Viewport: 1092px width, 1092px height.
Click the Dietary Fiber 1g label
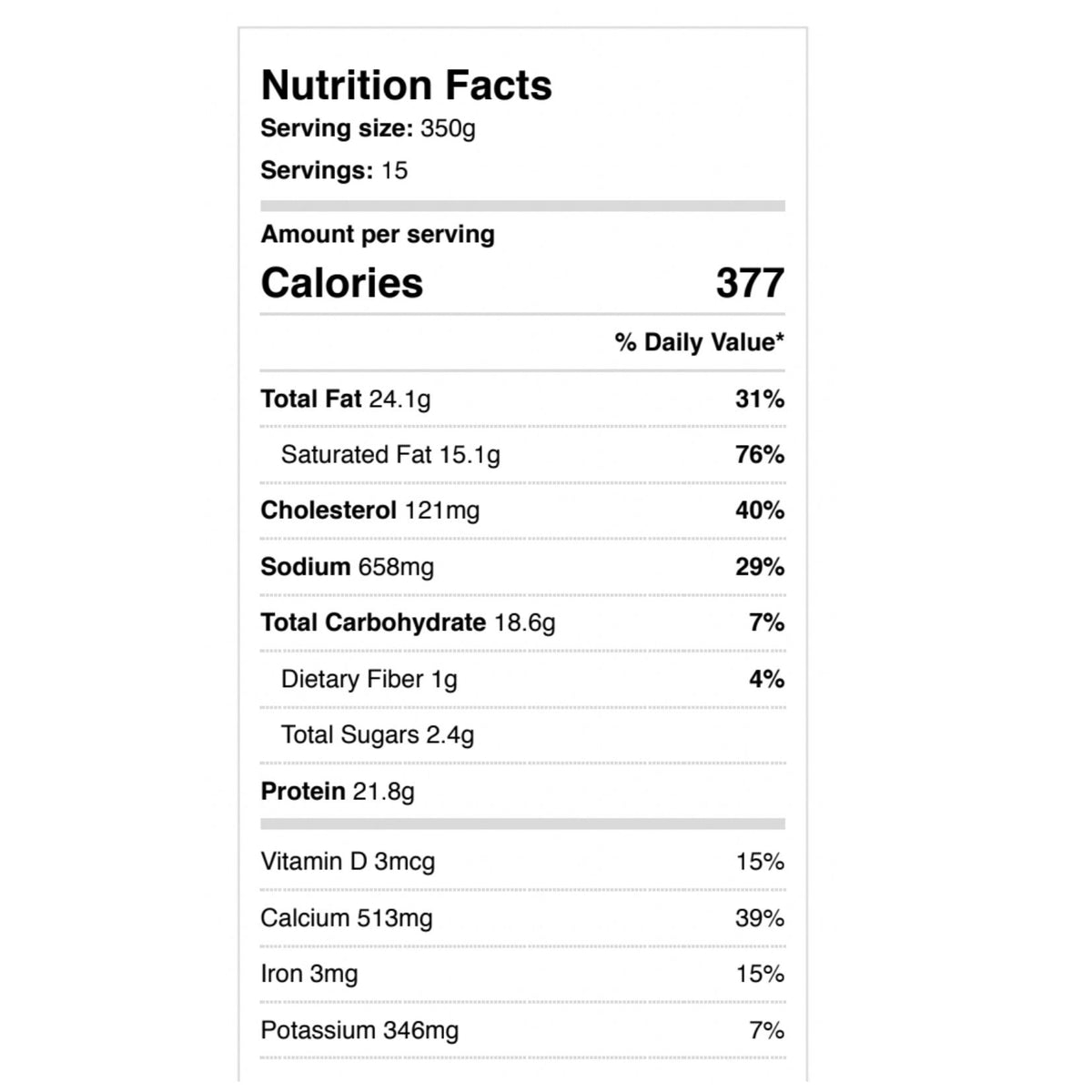tap(369, 679)
